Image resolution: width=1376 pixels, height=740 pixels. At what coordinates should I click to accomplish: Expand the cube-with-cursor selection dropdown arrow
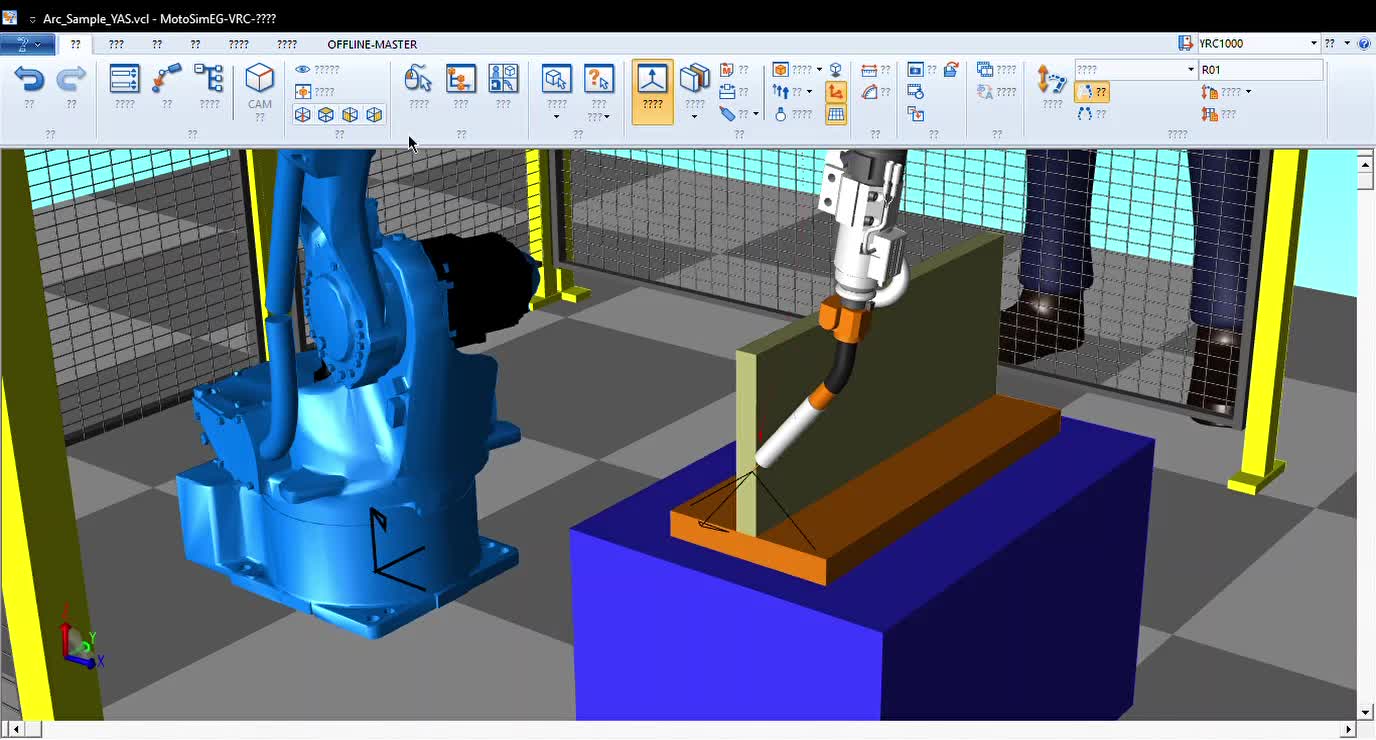557,117
